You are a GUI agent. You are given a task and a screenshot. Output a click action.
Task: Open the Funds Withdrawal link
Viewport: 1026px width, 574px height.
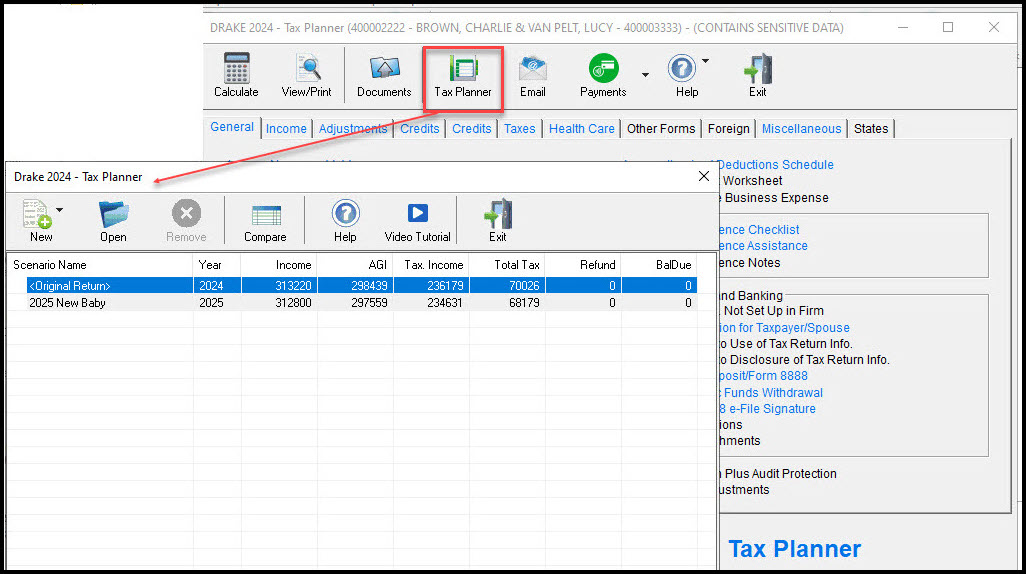770,393
